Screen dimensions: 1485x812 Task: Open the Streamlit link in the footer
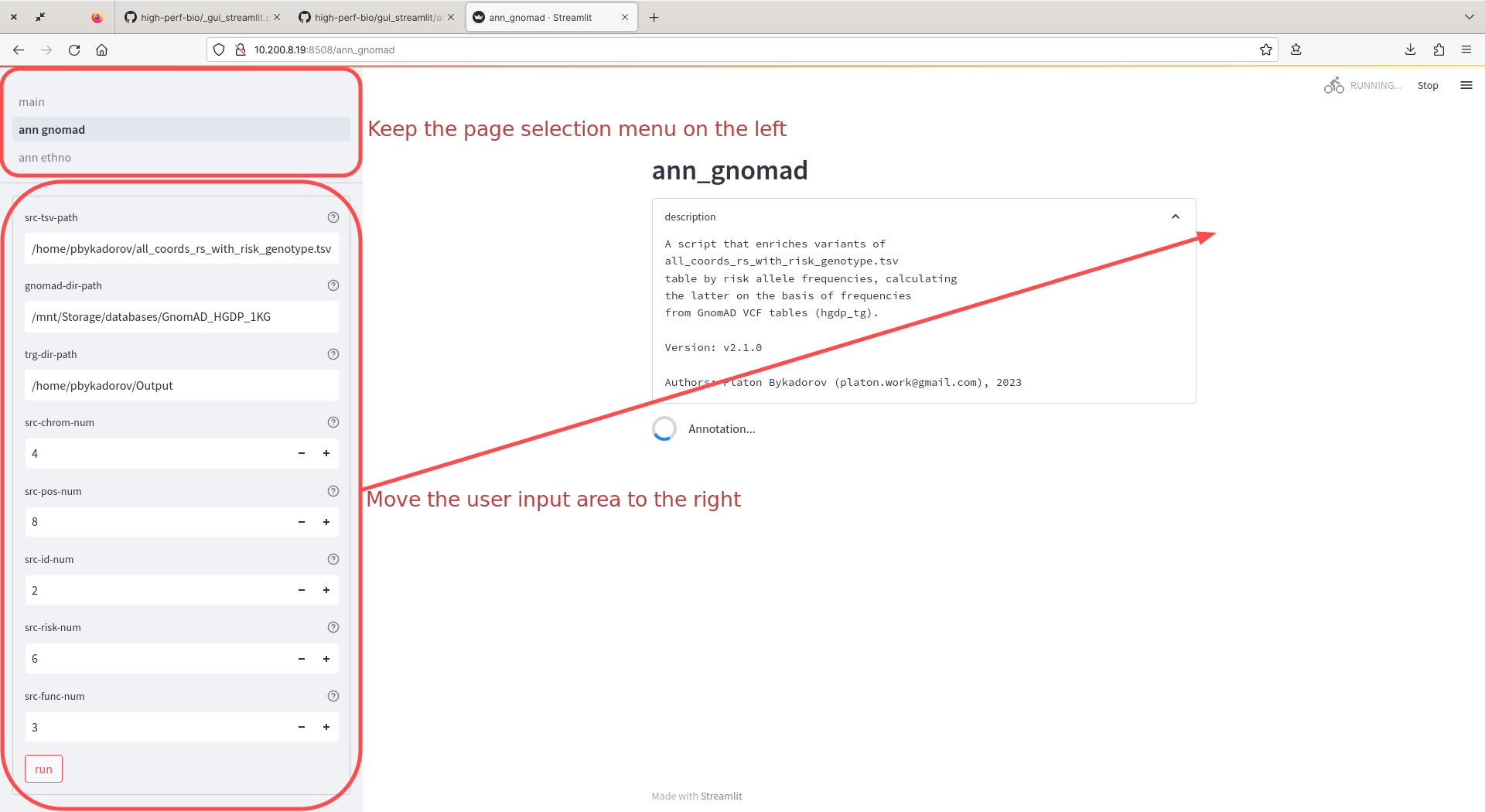click(x=721, y=796)
